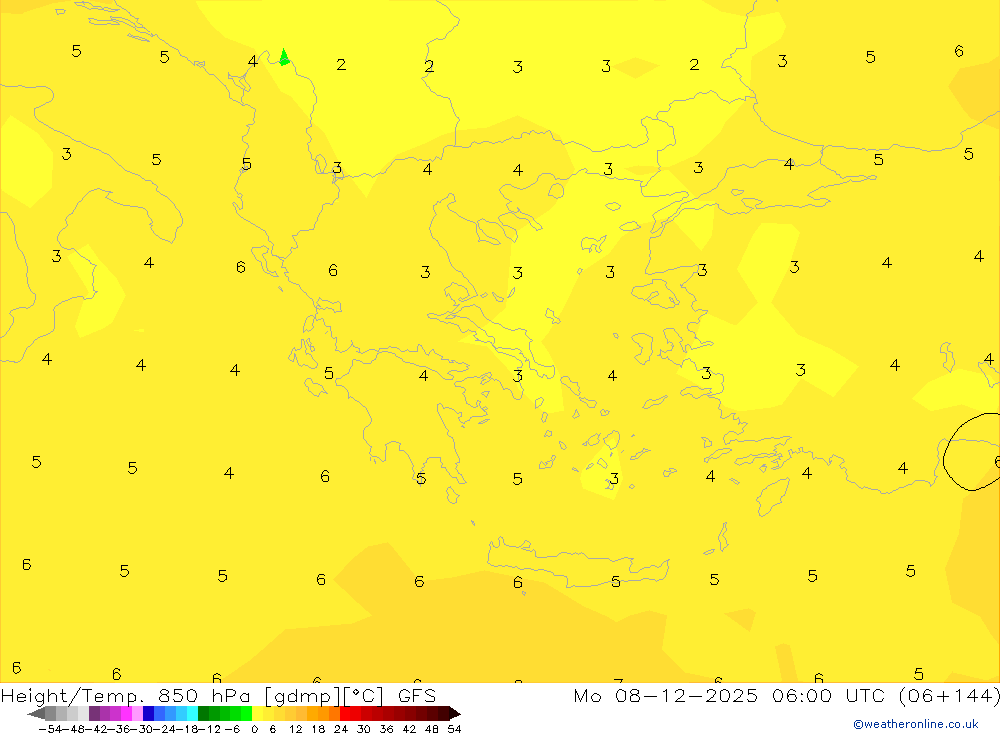1000x733 pixels.
Task: Pick the bright yellow swatch above 0
Action: (257, 713)
